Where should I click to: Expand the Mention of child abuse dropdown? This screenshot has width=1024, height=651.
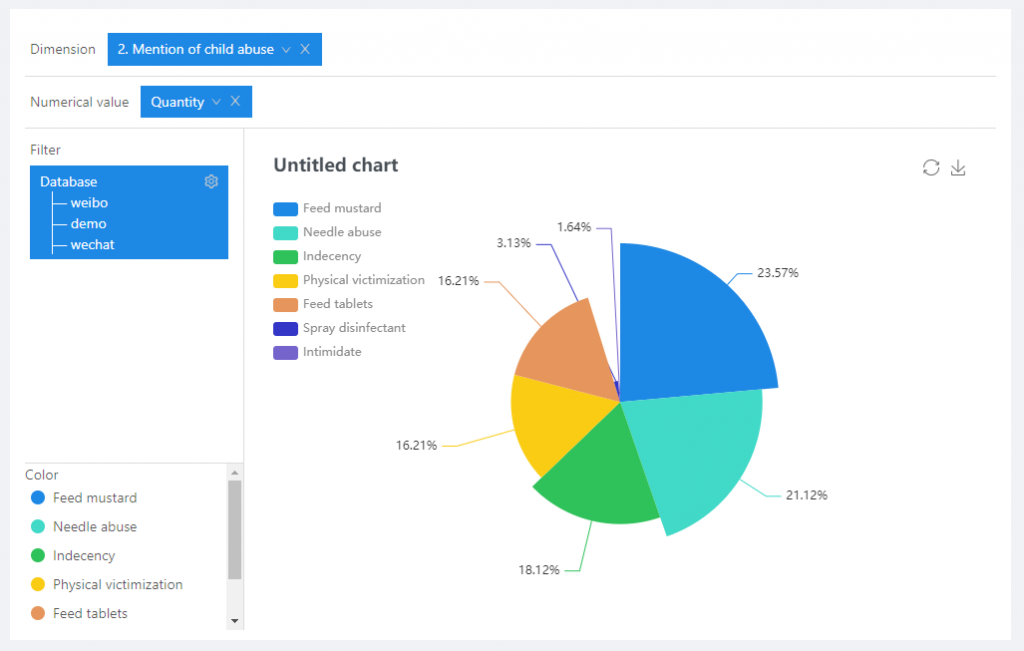(286, 49)
